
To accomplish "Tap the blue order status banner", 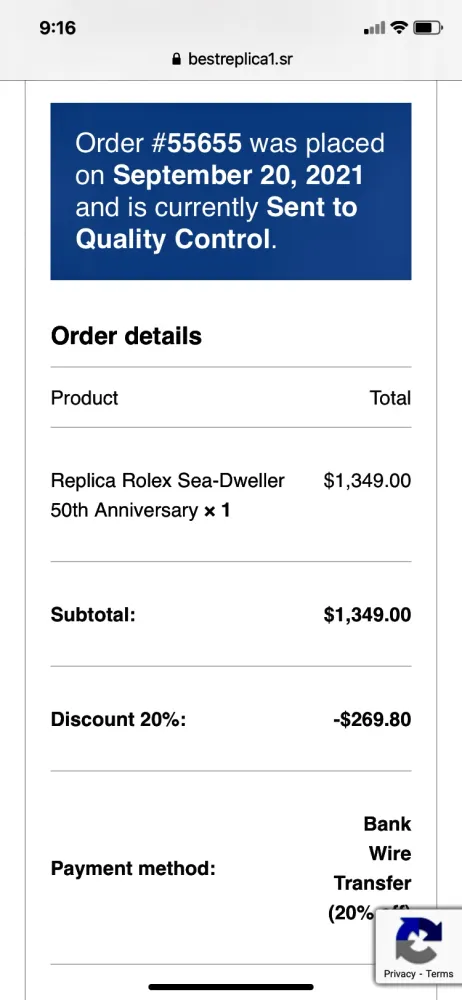I will pos(231,191).
